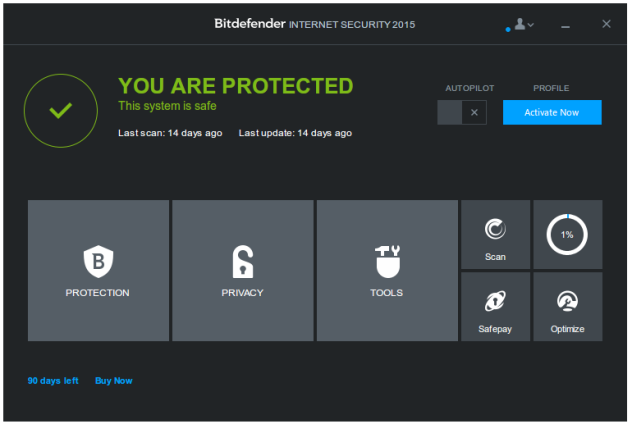Follow the Buy Now link
The width and height of the screenshot is (632, 424).
(114, 380)
